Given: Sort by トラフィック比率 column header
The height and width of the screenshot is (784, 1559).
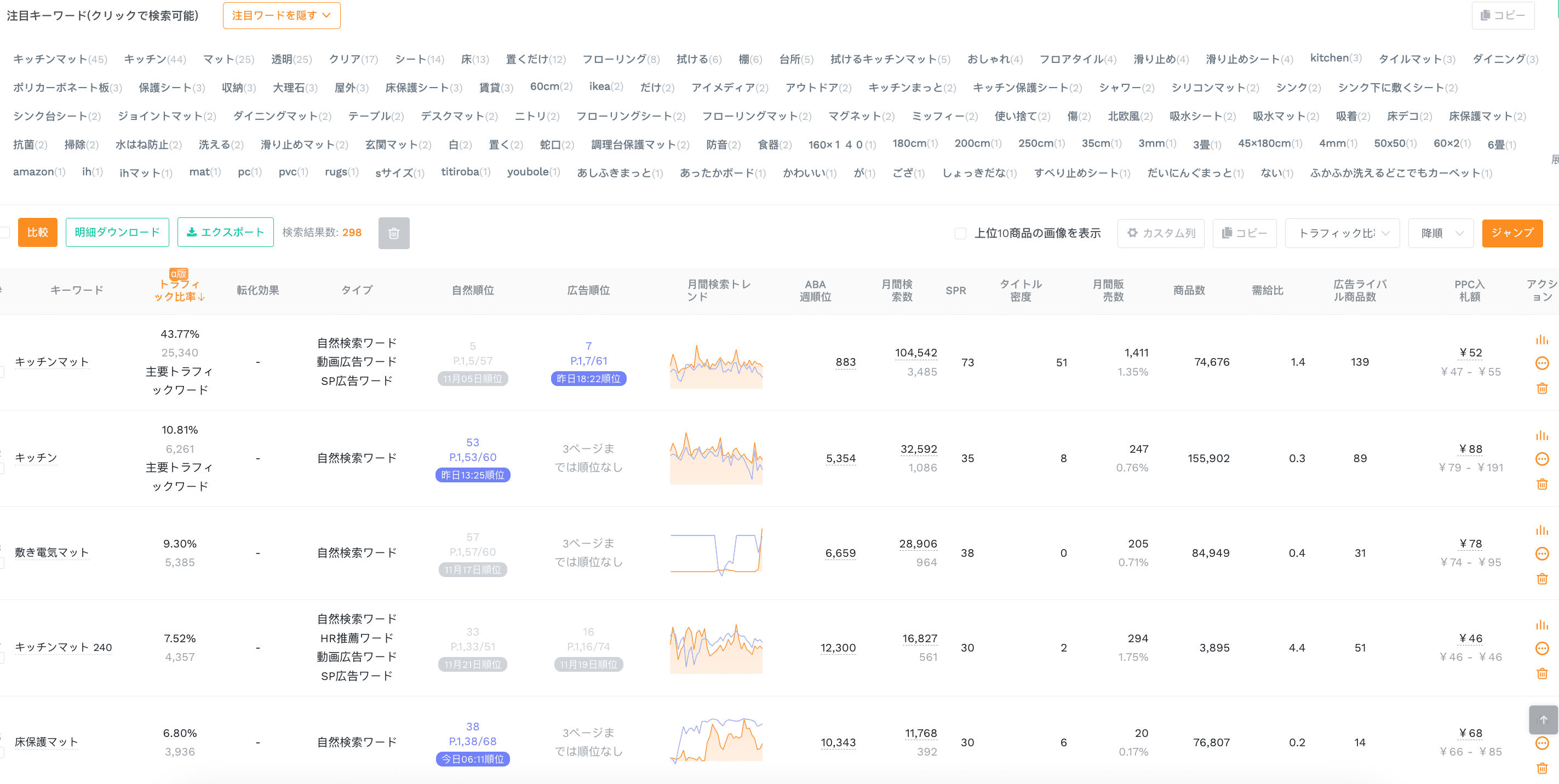Looking at the screenshot, I should click(179, 290).
